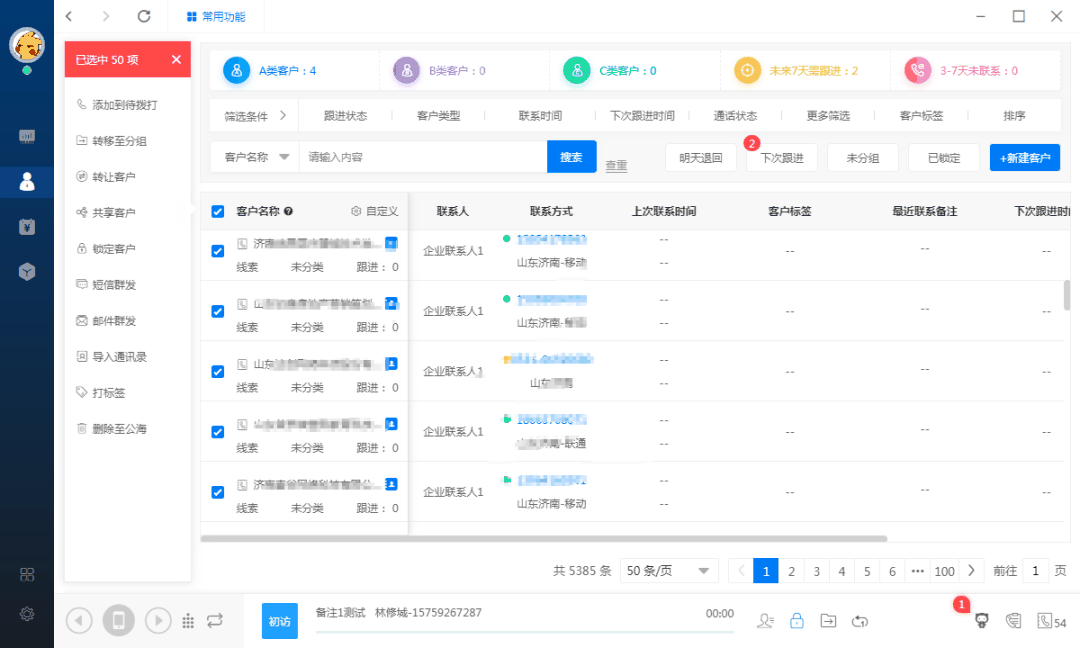The height and width of the screenshot is (648, 1080).
Task: Click the 未来7天需跟进 yellow target icon
Action: click(x=747, y=70)
